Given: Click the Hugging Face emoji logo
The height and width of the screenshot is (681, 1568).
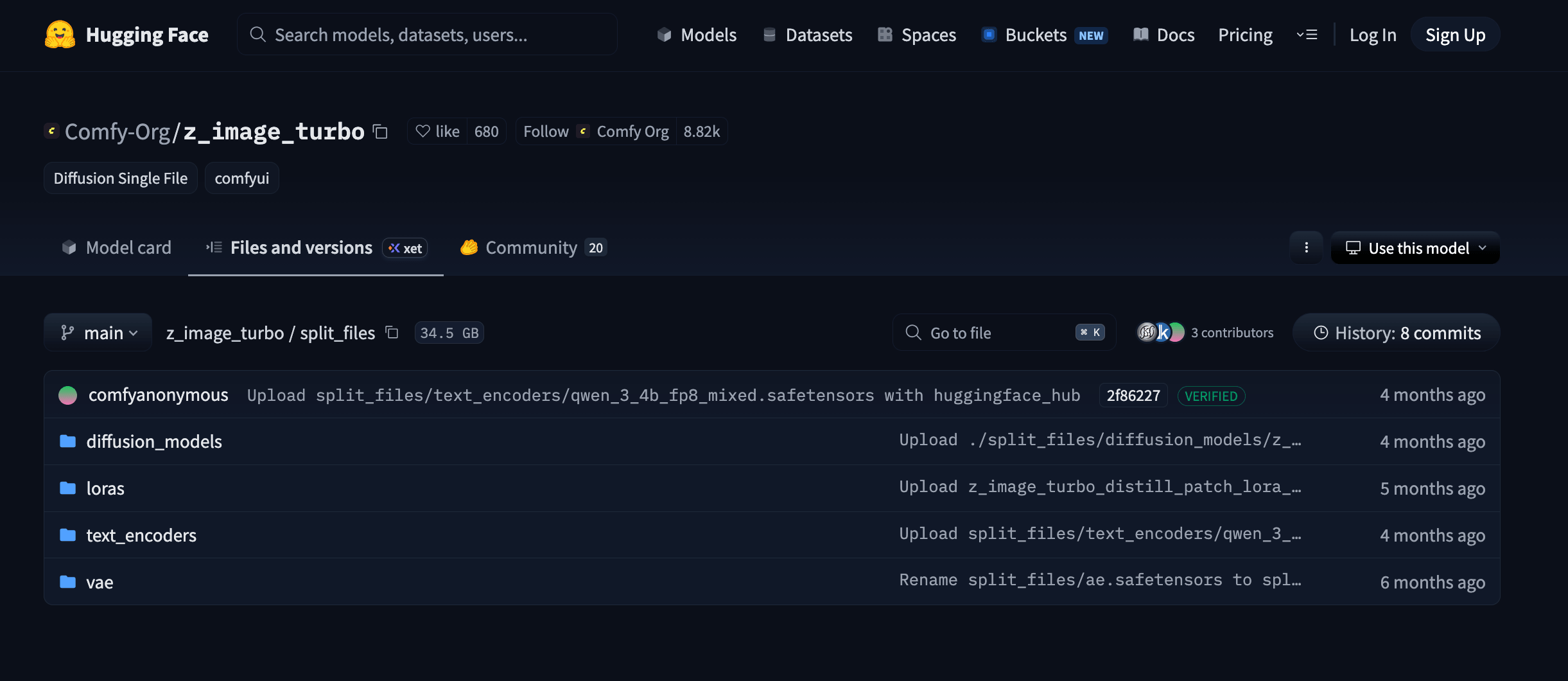Looking at the screenshot, I should coord(60,35).
